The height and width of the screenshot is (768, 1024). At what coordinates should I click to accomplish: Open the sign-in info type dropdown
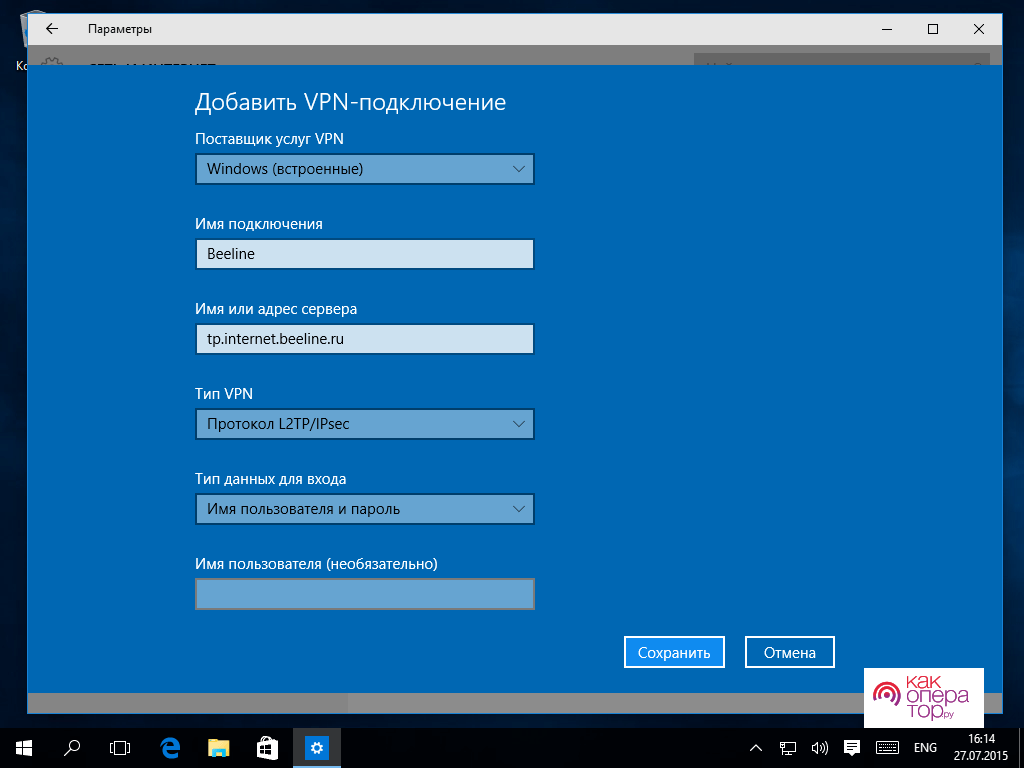tap(365, 509)
